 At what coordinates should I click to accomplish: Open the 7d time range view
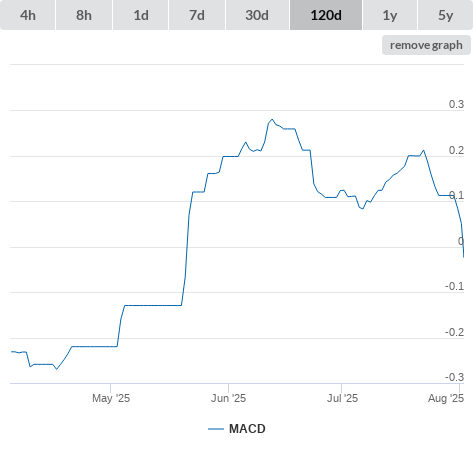click(197, 15)
